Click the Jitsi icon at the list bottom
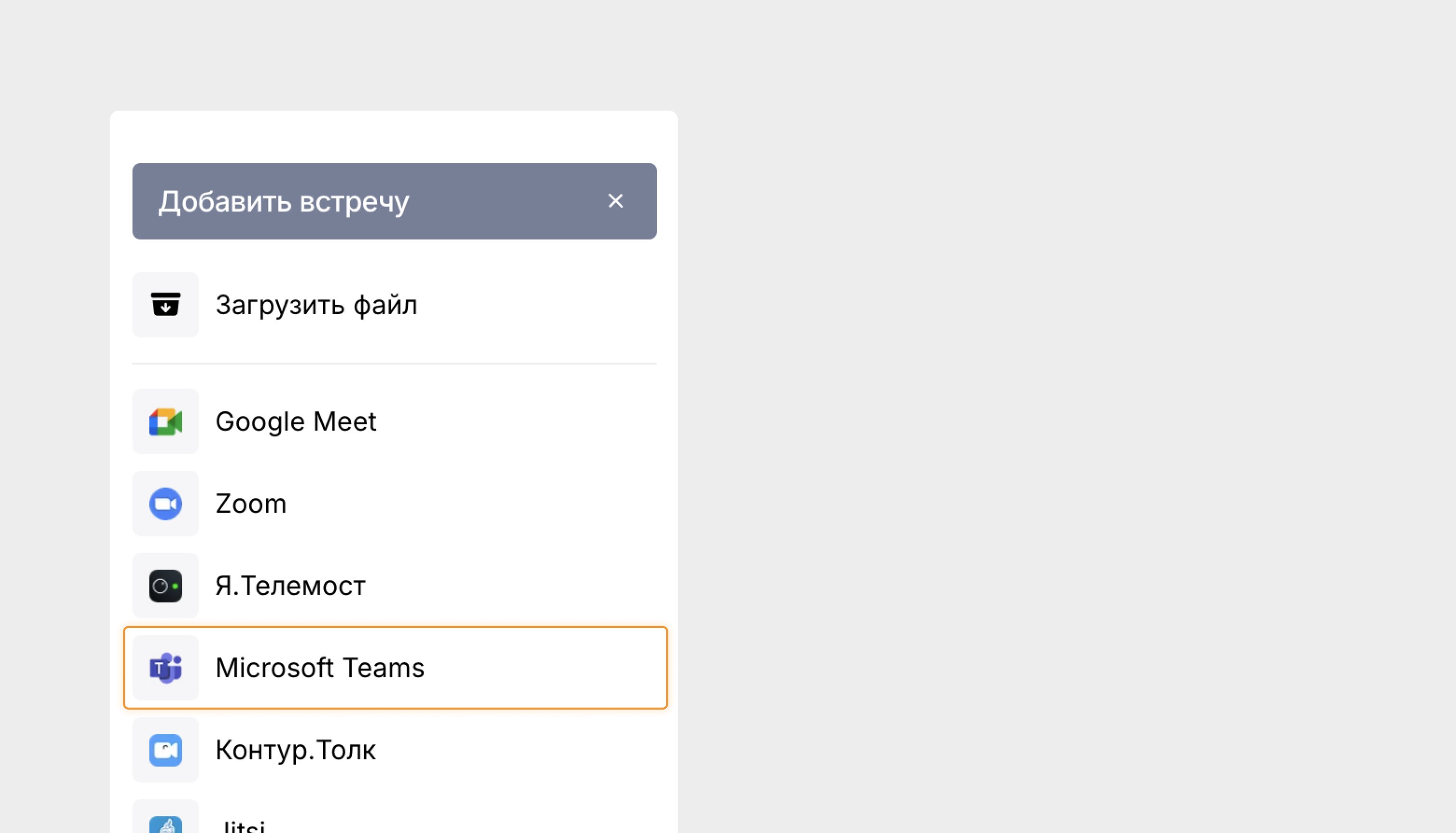The width and height of the screenshot is (1456, 833). [165, 824]
